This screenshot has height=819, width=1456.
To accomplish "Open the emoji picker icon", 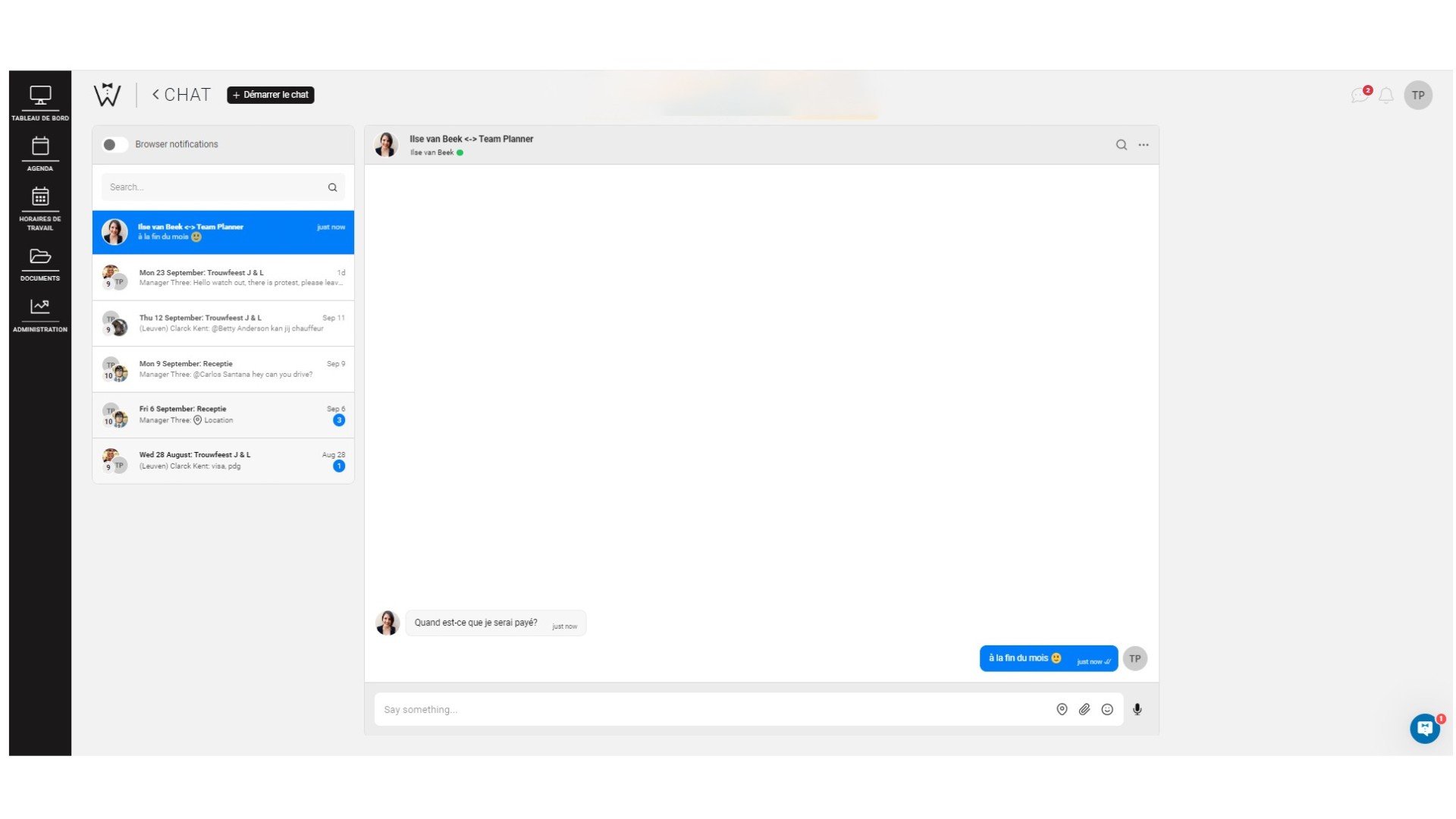I will pos(1107,709).
